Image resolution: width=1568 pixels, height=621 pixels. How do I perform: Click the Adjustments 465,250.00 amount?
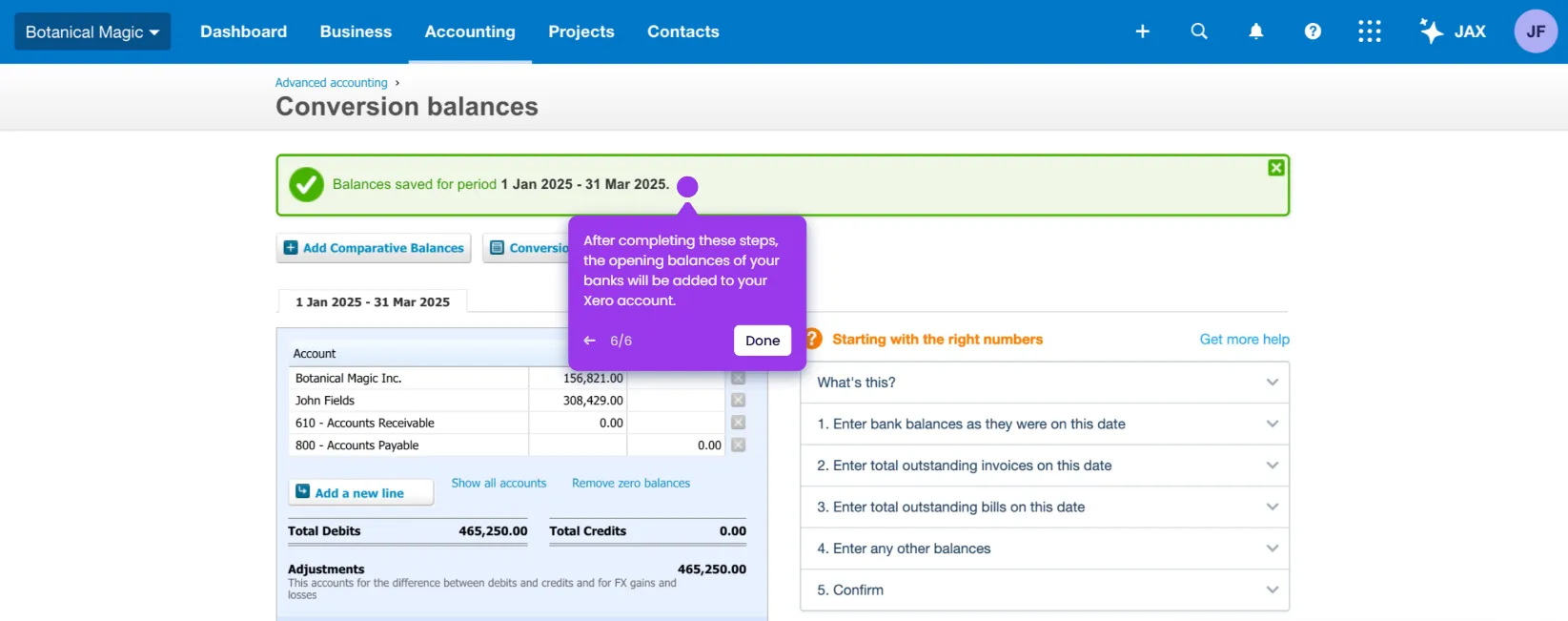[x=711, y=569]
